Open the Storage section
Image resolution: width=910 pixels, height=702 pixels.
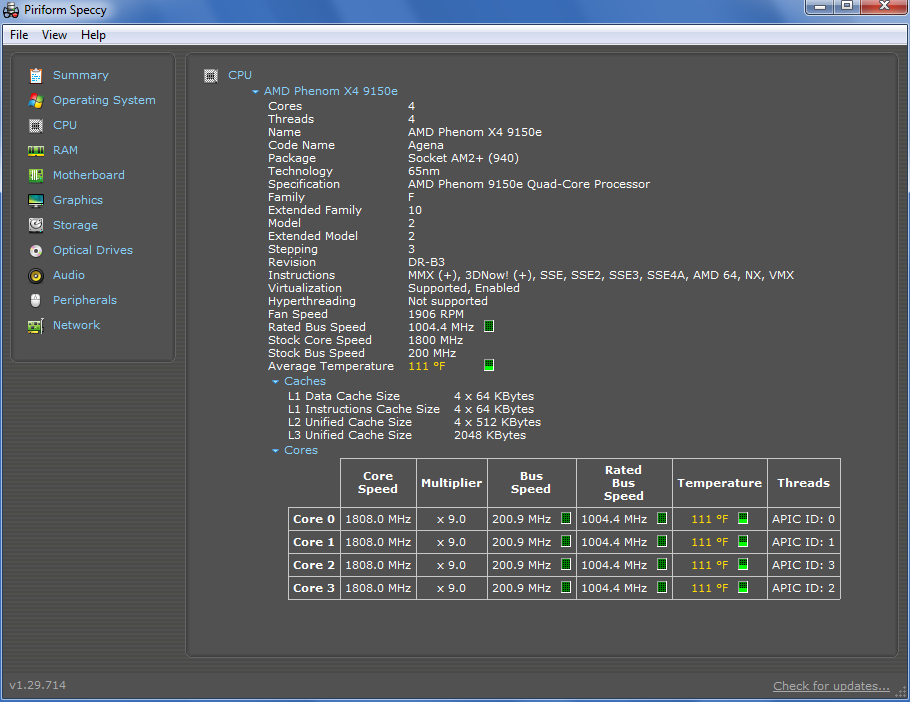tap(75, 225)
